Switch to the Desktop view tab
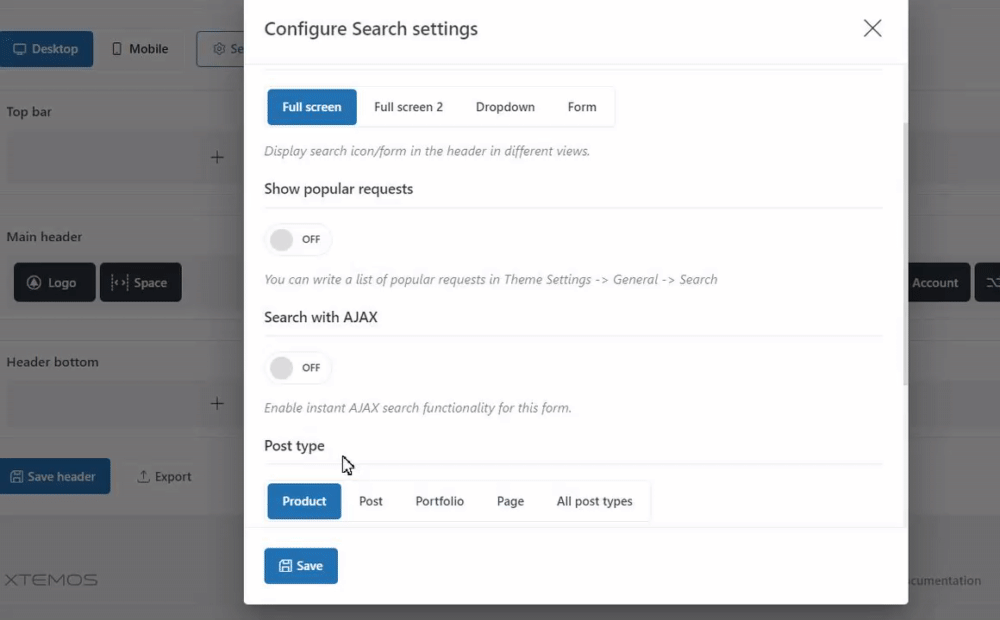This screenshot has height=620, width=1000. click(45, 49)
